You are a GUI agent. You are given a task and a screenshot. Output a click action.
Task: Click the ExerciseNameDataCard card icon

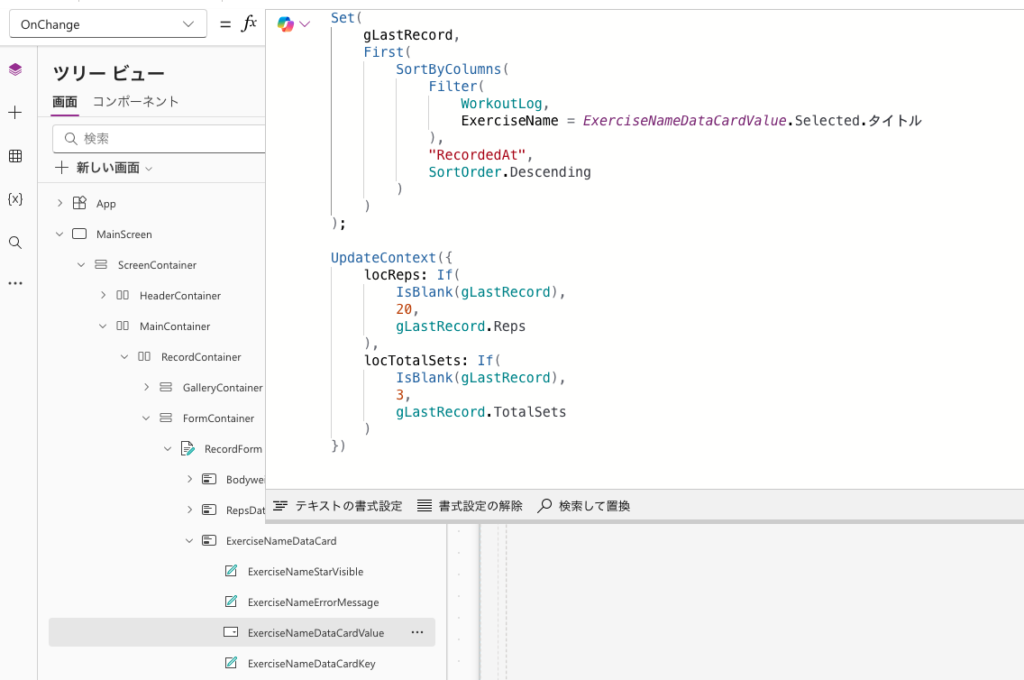point(209,541)
